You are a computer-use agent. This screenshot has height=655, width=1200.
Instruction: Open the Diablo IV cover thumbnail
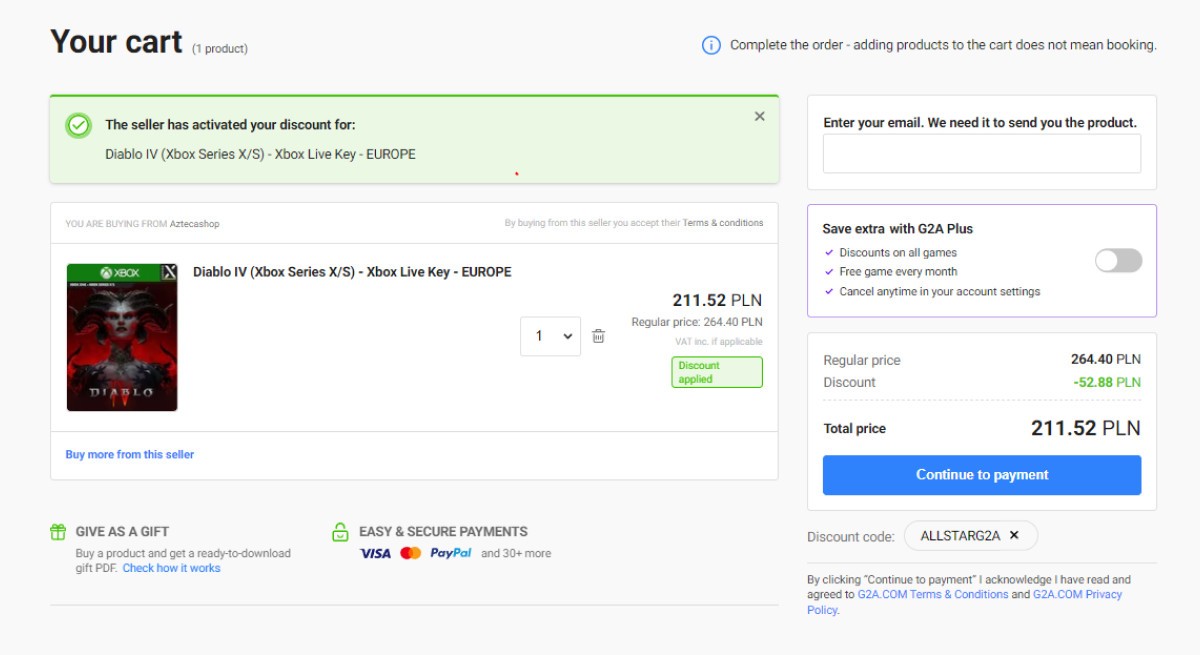click(122, 337)
